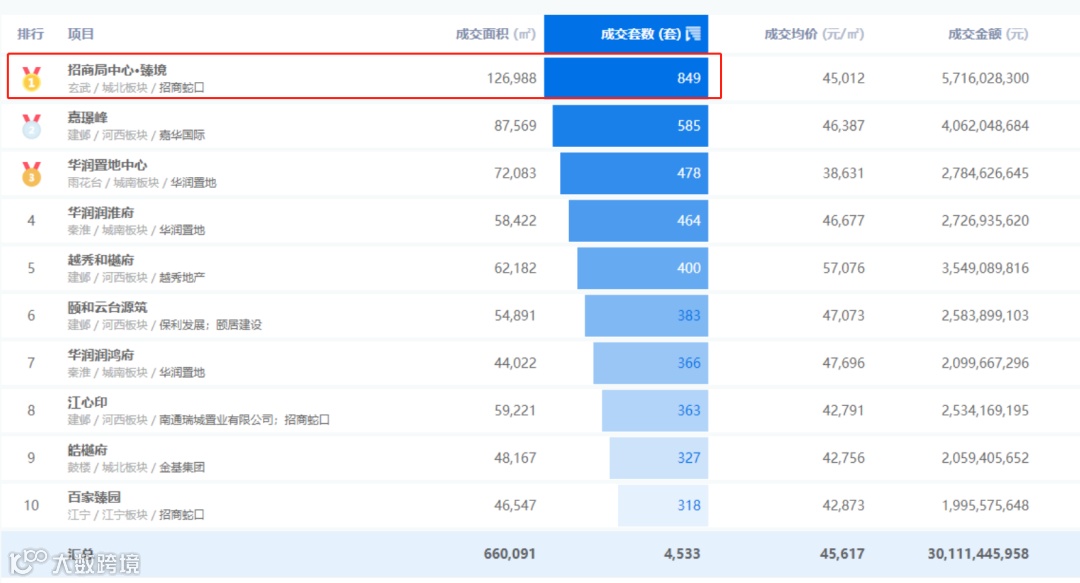The image size is (1080, 583).
Task: Click subtitle 江宁 / 江宁板块 / 招商蛇口
Action: pos(136,515)
